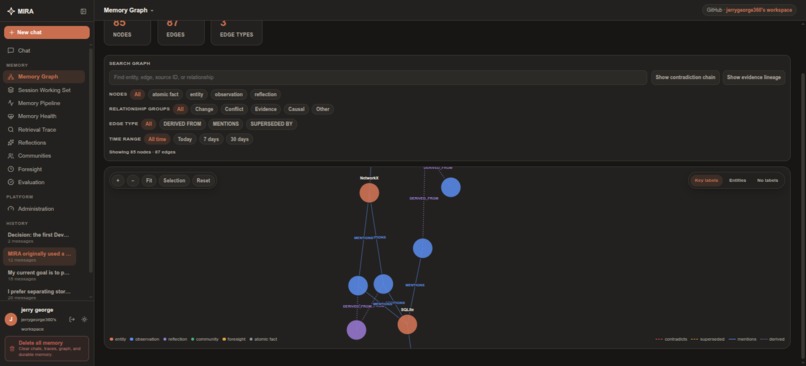Click the Memory Pipeline pulse icon
This screenshot has width=806, height=366.
coord(11,103)
